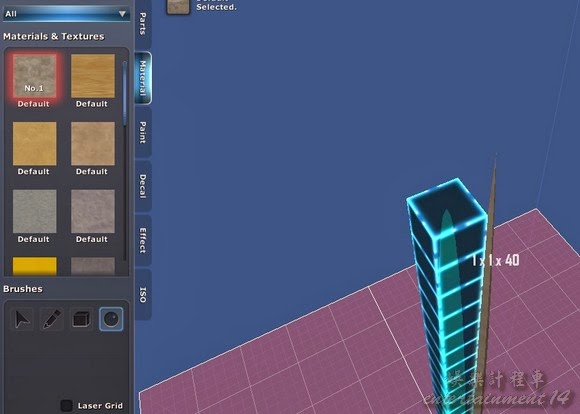Image resolution: width=580 pixels, height=414 pixels.
Task: Select the gray concrete material in third row
Action: pyautogui.click(x=34, y=211)
